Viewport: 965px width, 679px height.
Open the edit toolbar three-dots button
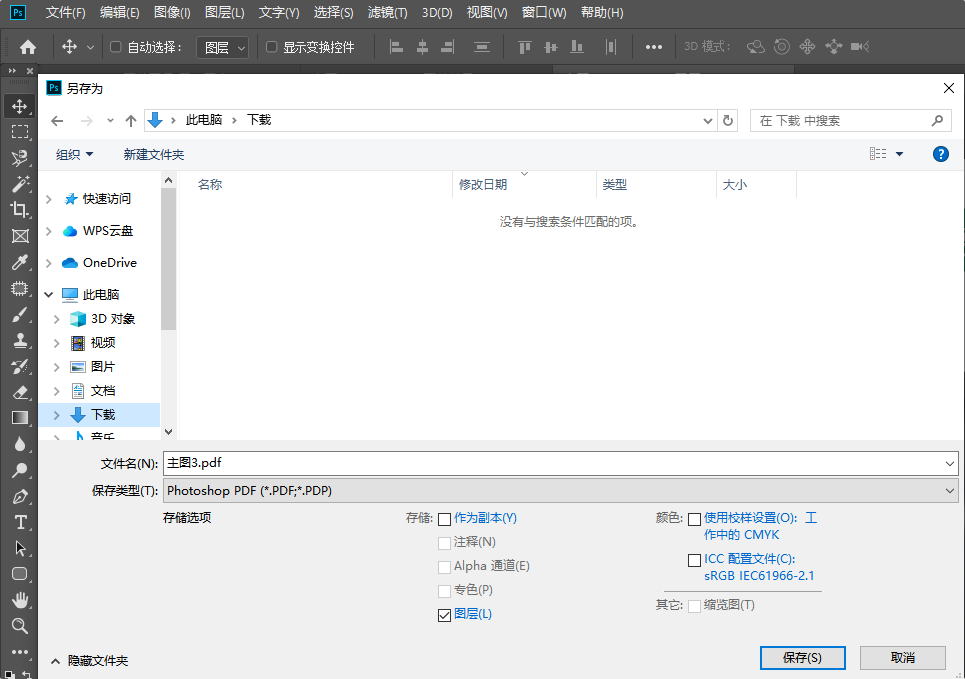19,651
